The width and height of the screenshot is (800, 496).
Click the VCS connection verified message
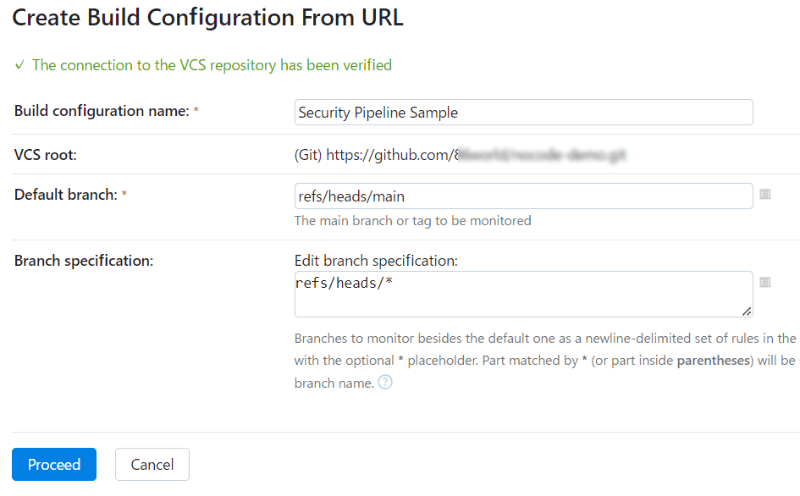(x=211, y=65)
